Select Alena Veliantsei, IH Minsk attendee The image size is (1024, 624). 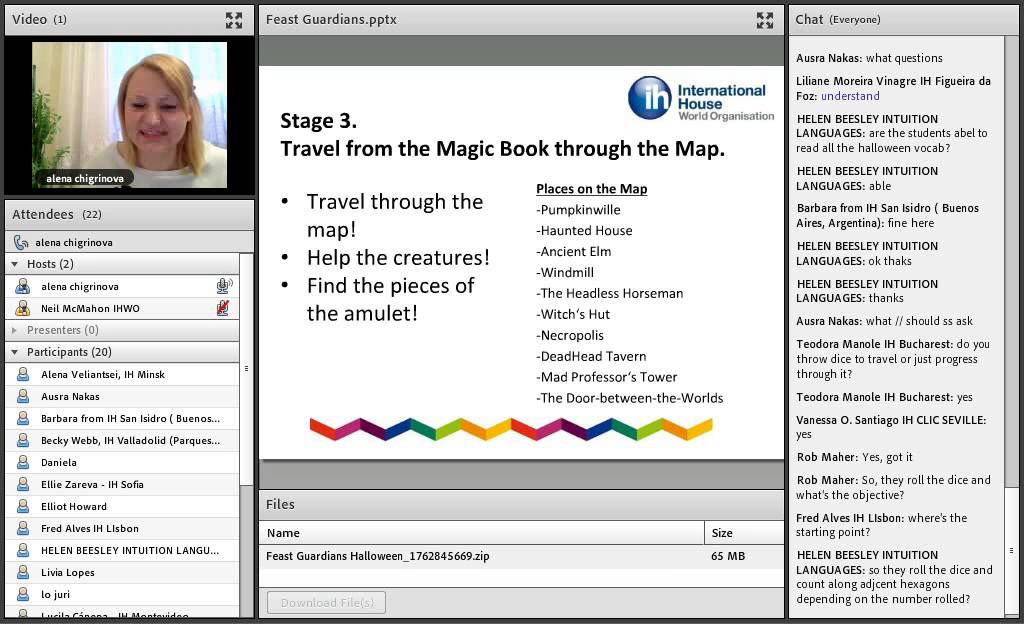[x=122, y=374]
